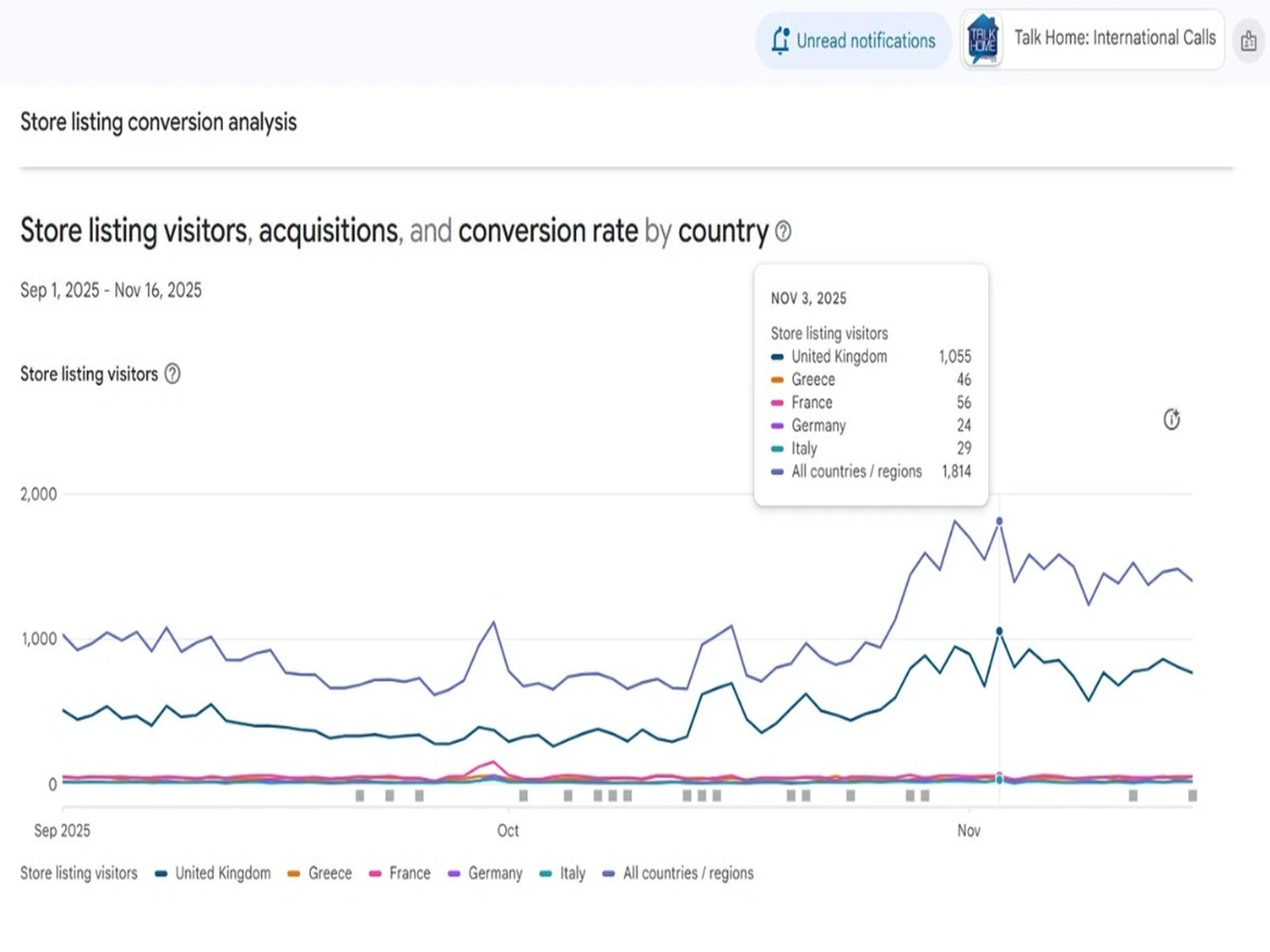Click the Sep 1 - Nov 16, 2025 date range
The height and width of the screenshot is (952, 1270).
coord(111,290)
